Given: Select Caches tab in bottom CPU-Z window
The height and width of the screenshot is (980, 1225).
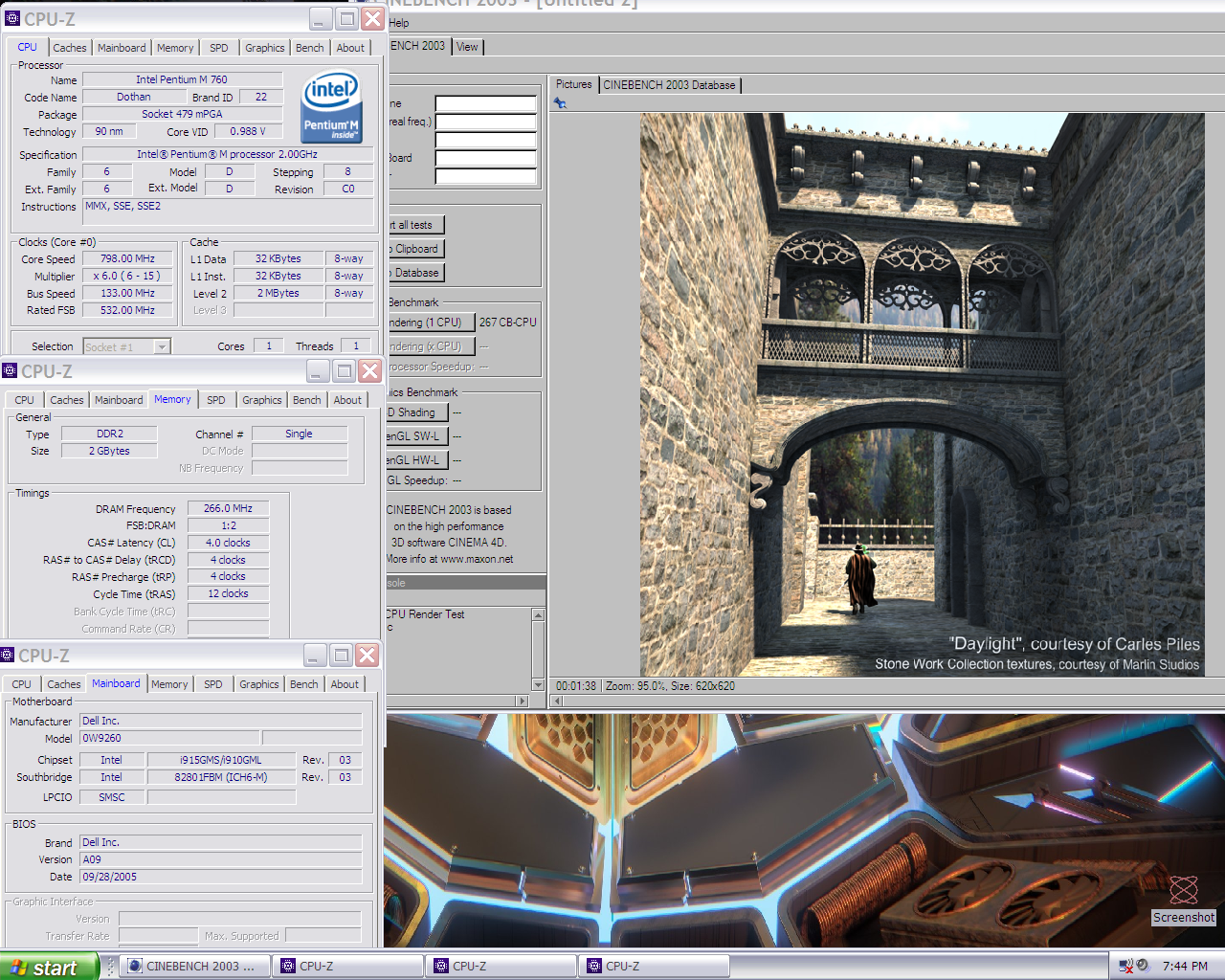Looking at the screenshot, I should [64, 684].
